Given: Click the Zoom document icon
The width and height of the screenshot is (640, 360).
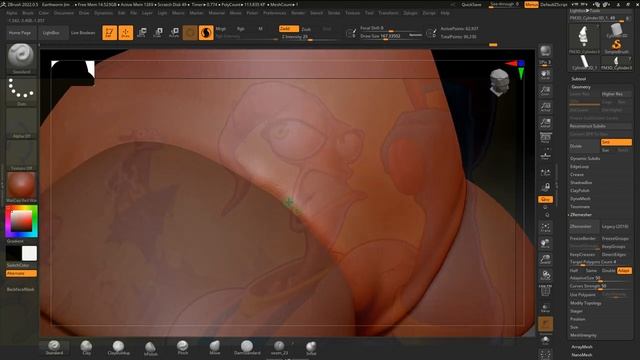Looking at the screenshot, I should (545, 91).
